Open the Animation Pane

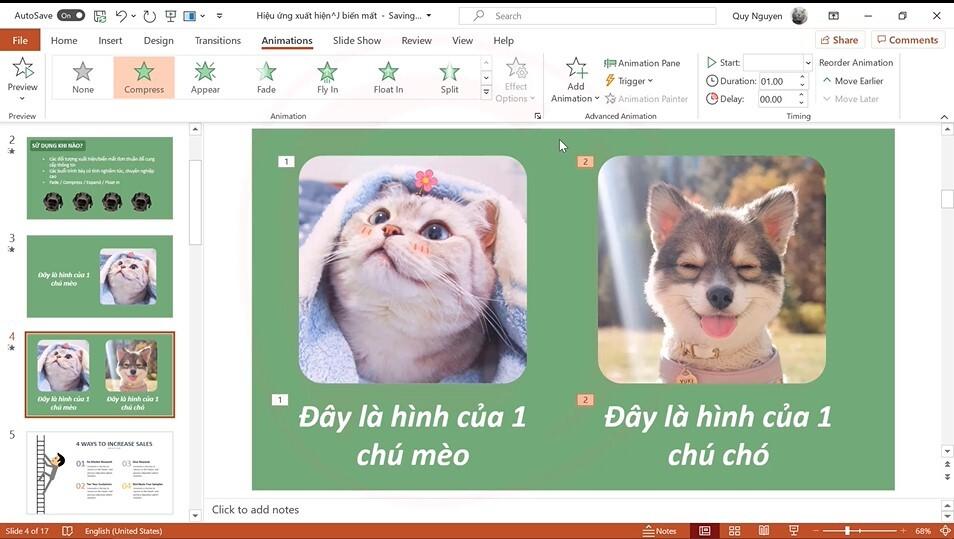tap(642, 63)
